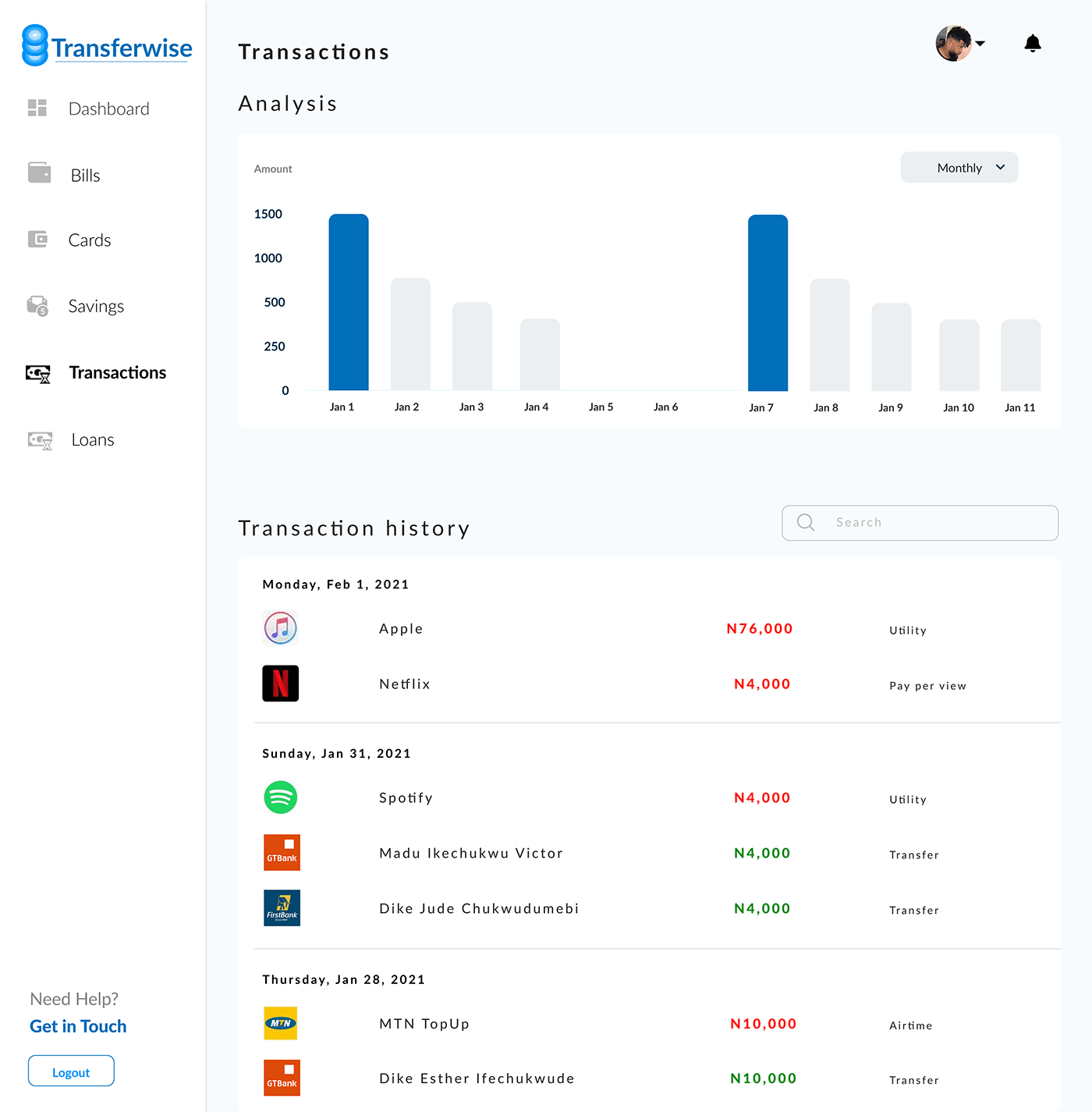The width and height of the screenshot is (1092, 1112).
Task: Click the Spotify logo icon
Action: tap(281, 798)
